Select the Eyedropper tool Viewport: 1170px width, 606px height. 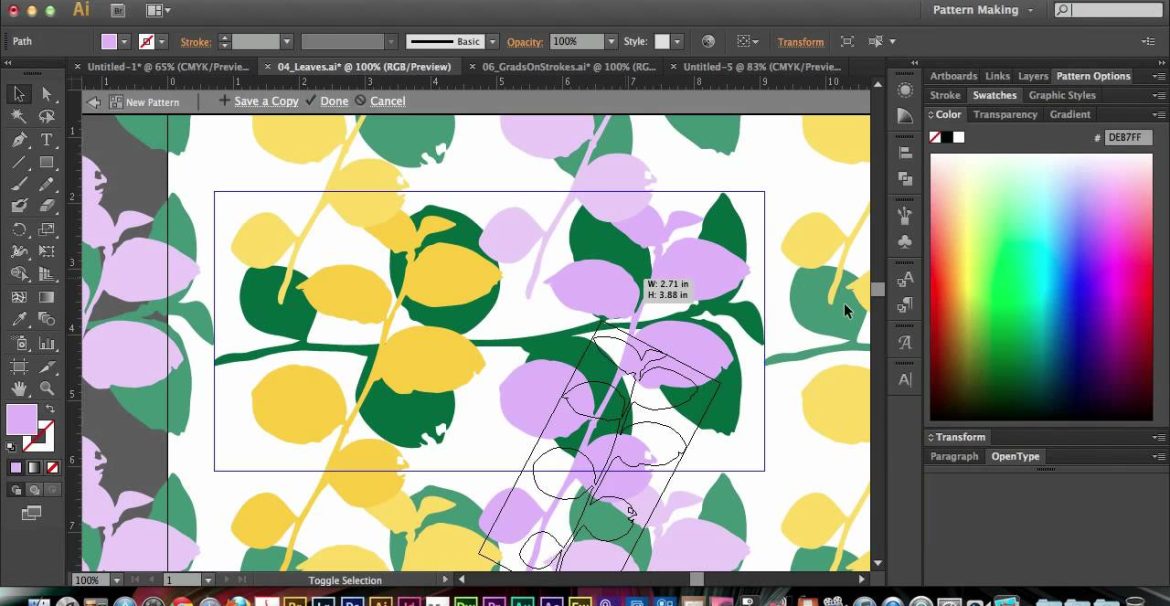click(x=19, y=319)
